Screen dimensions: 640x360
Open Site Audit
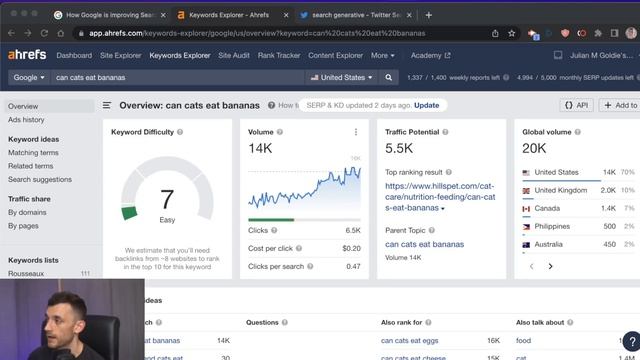234,55
